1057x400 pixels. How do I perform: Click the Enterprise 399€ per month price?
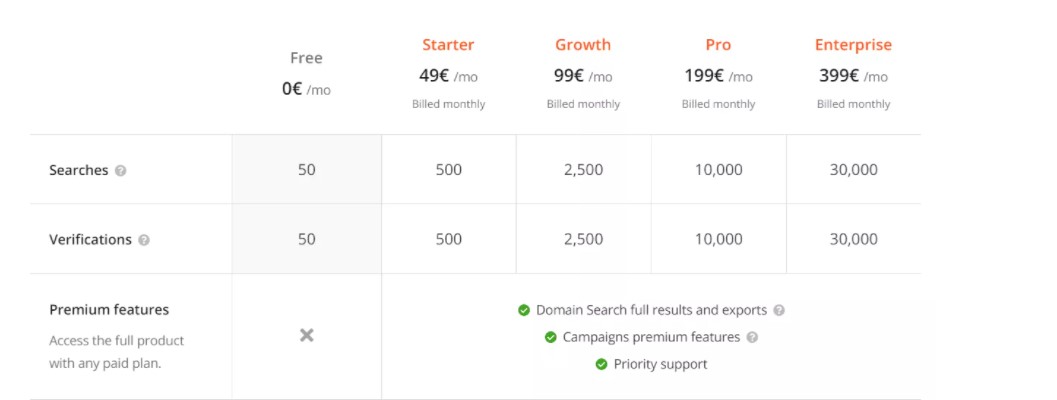point(853,75)
